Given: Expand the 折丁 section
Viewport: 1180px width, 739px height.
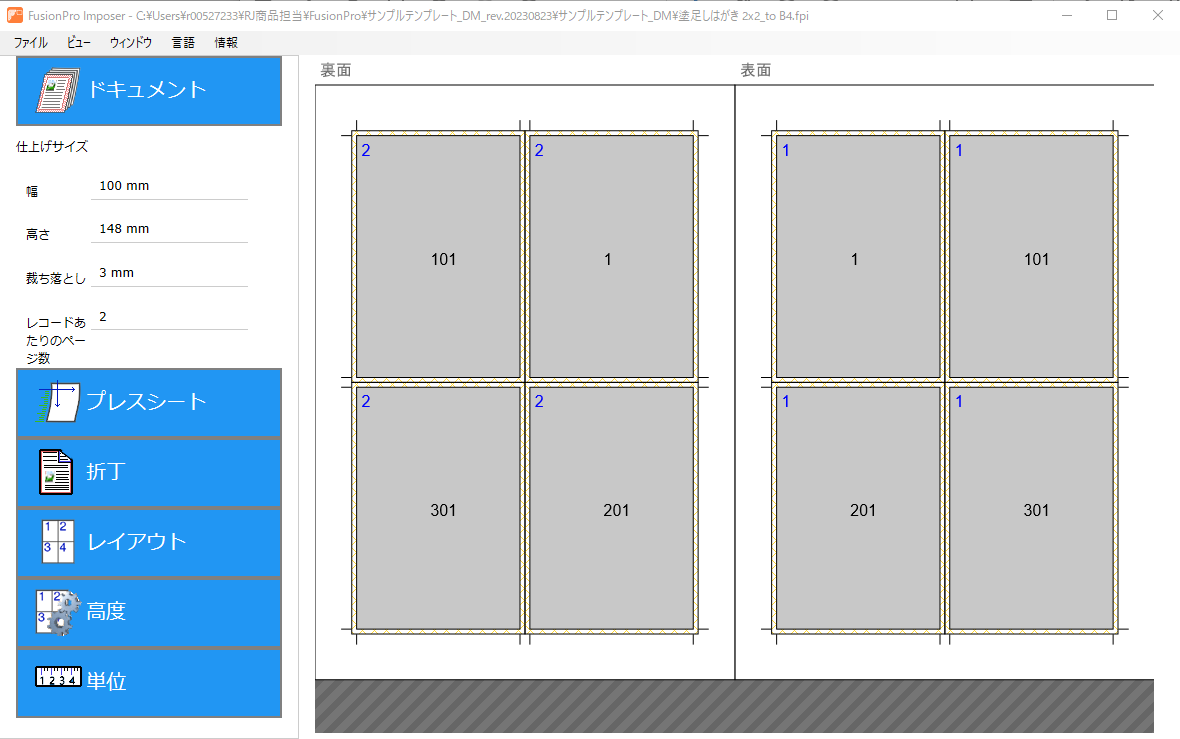Looking at the screenshot, I should pyautogui.click(x=148, y=472).
